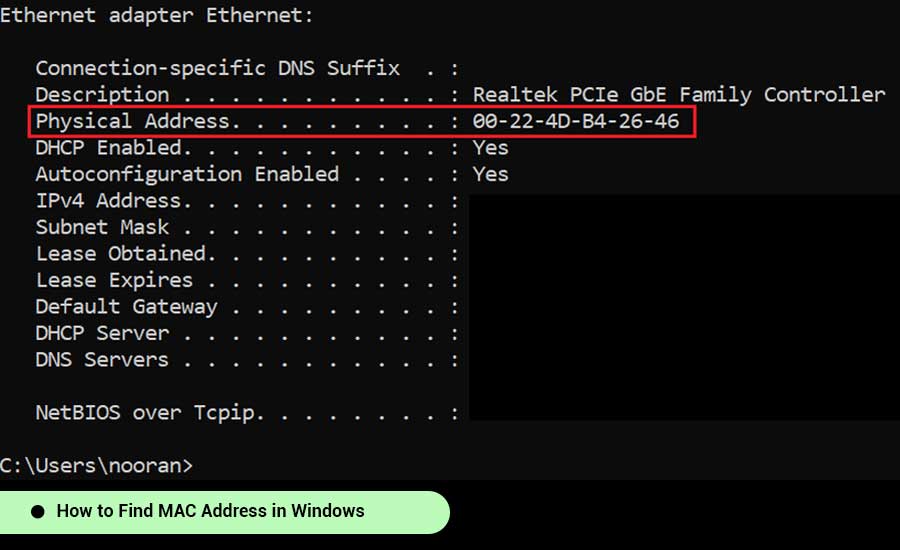Screen dimensions: 900x550
Task: Click the black bullet dot in caption
Action: (38, 512)
